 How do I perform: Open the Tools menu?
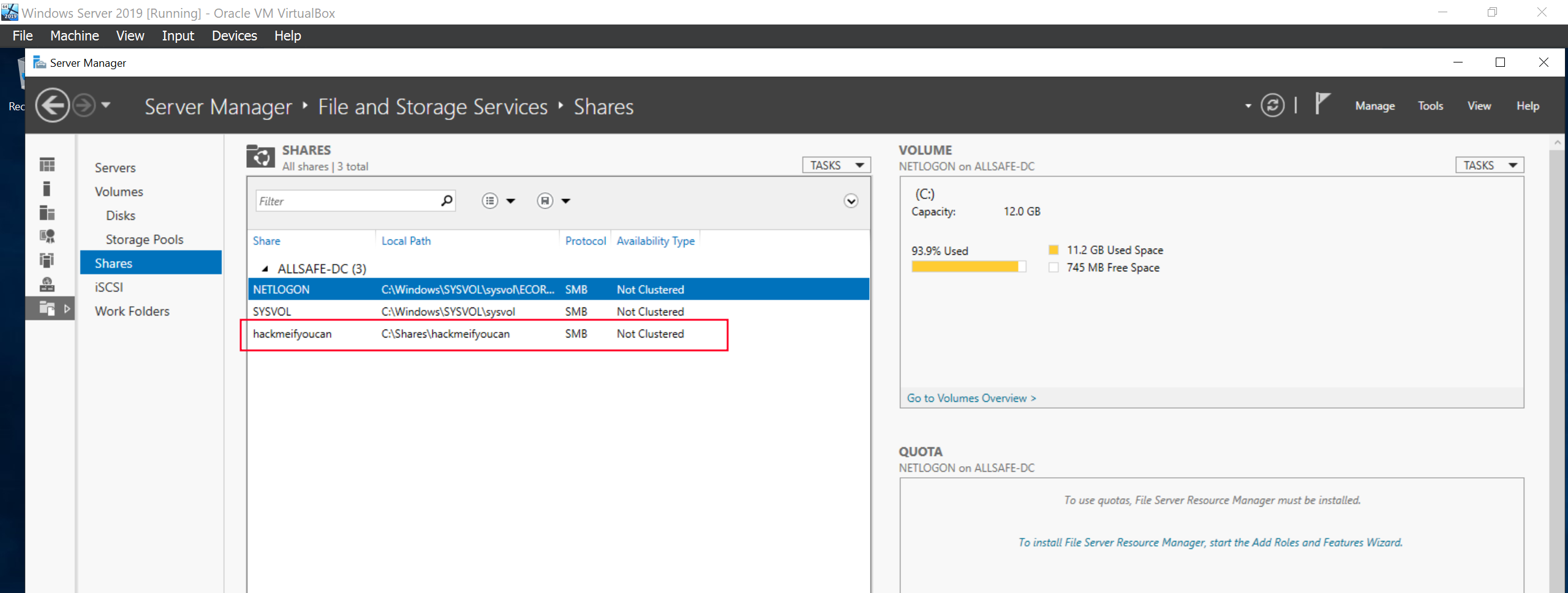pos(1430,106)
